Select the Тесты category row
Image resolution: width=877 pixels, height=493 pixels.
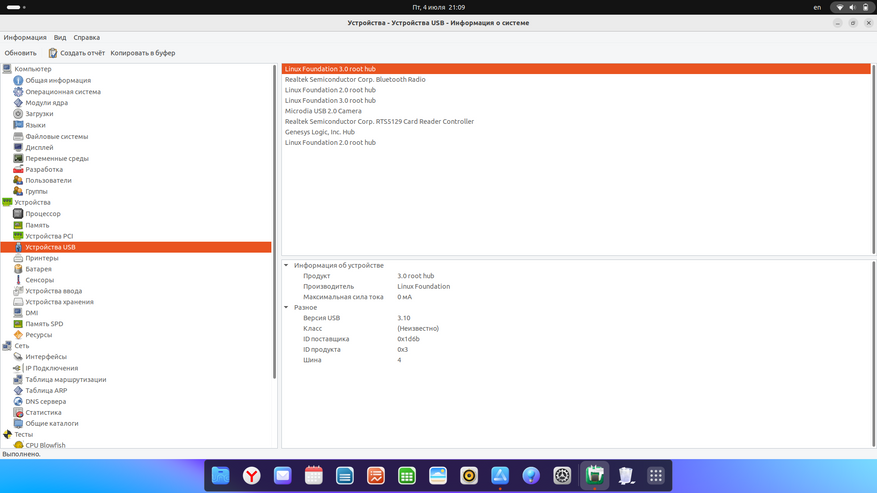23,434
